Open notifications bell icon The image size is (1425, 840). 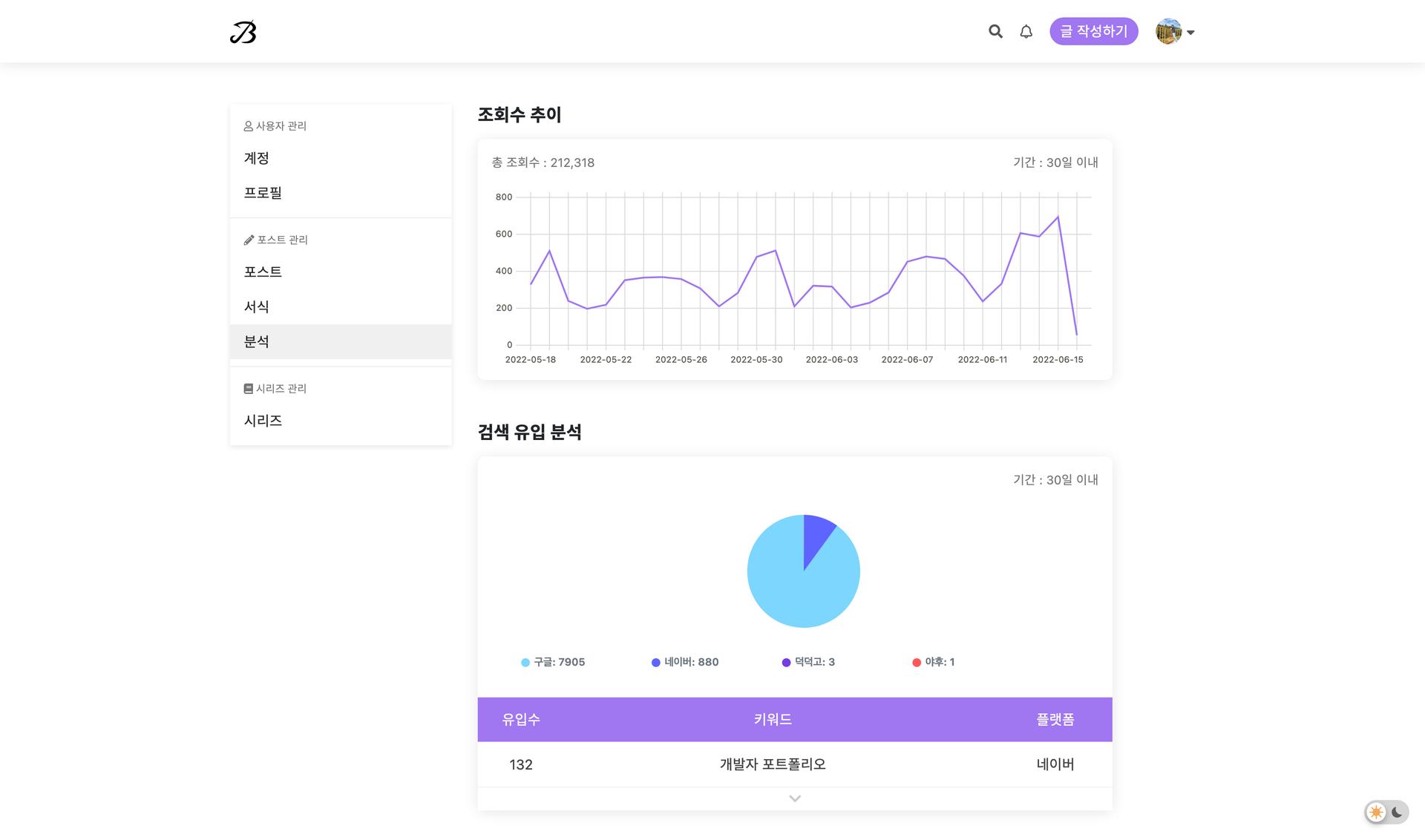point(1026,31)
